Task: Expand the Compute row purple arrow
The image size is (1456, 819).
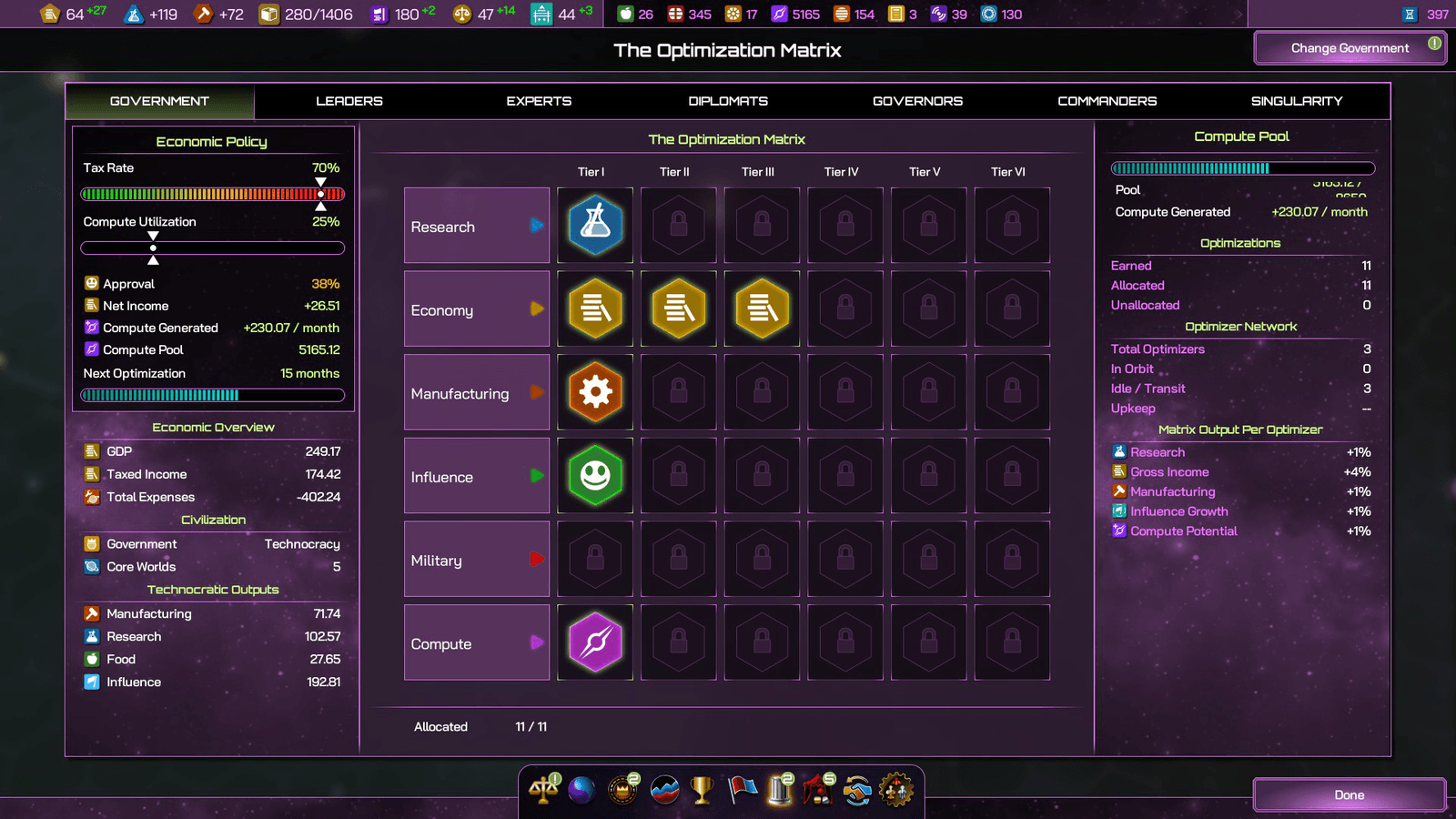Action: coord(537,642)
